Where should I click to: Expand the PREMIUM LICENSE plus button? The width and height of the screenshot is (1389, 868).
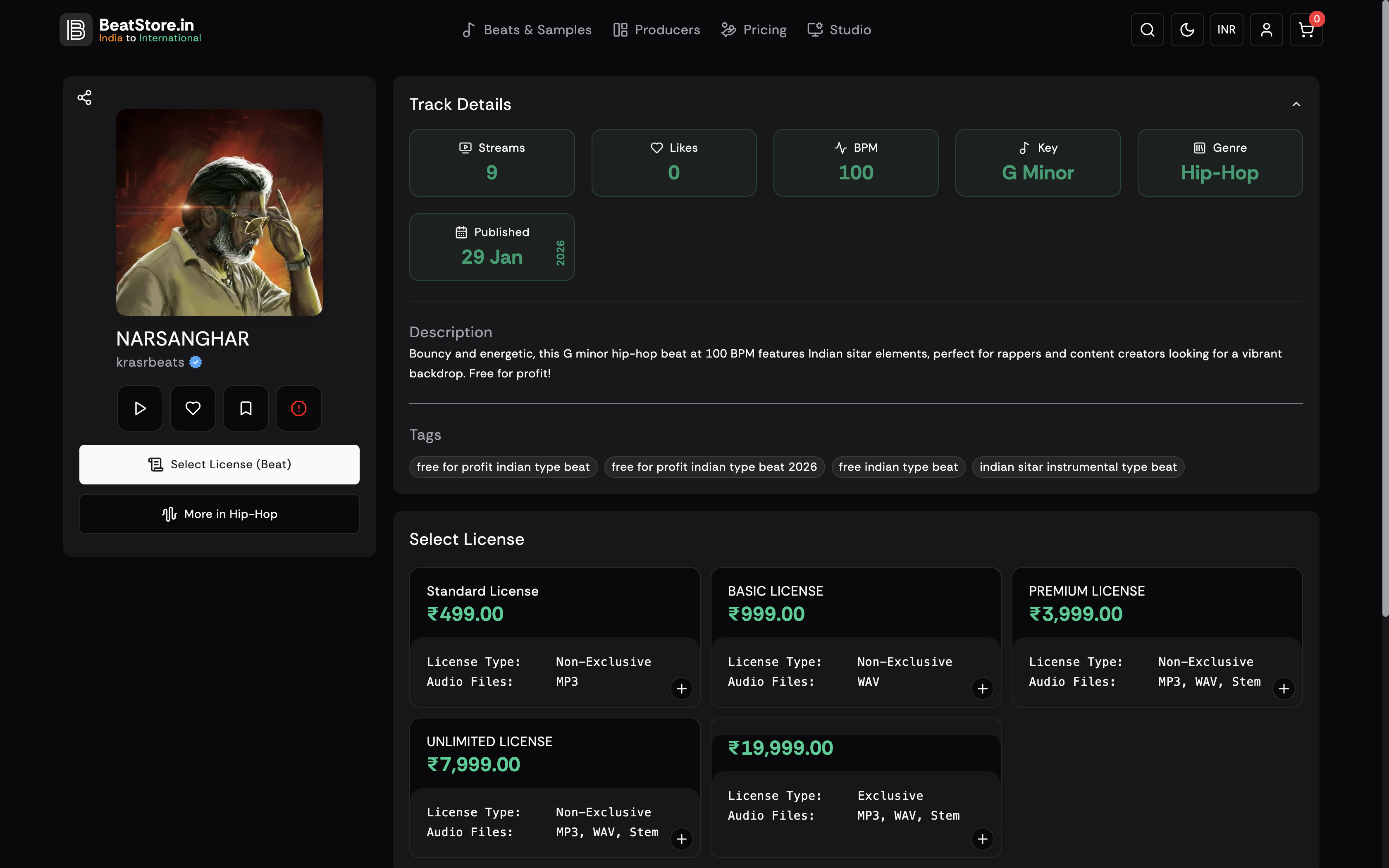point(1284,688)
